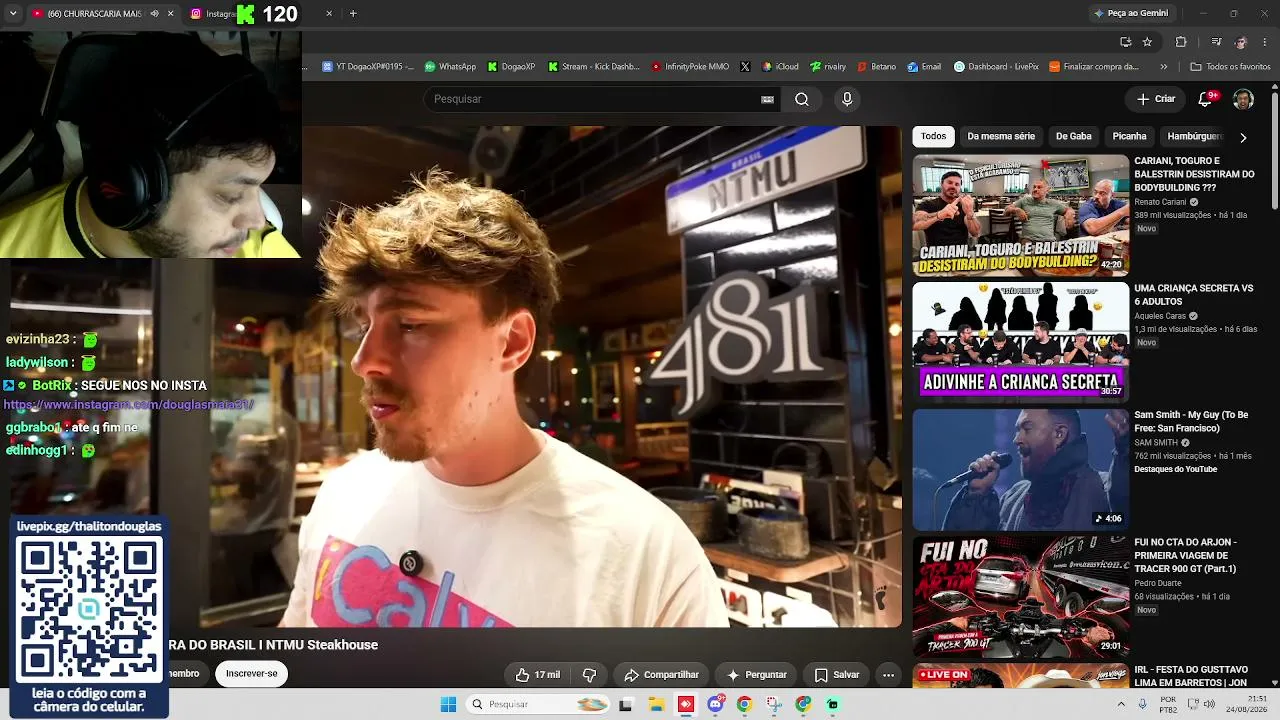Open the Pedro Duarte channel name
1280x720 pixels.
pos(1160,583)
